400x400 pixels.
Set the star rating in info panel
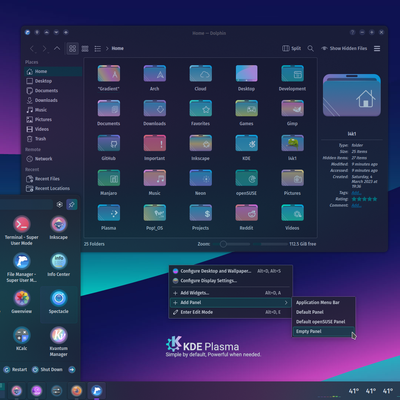(364, 199)
